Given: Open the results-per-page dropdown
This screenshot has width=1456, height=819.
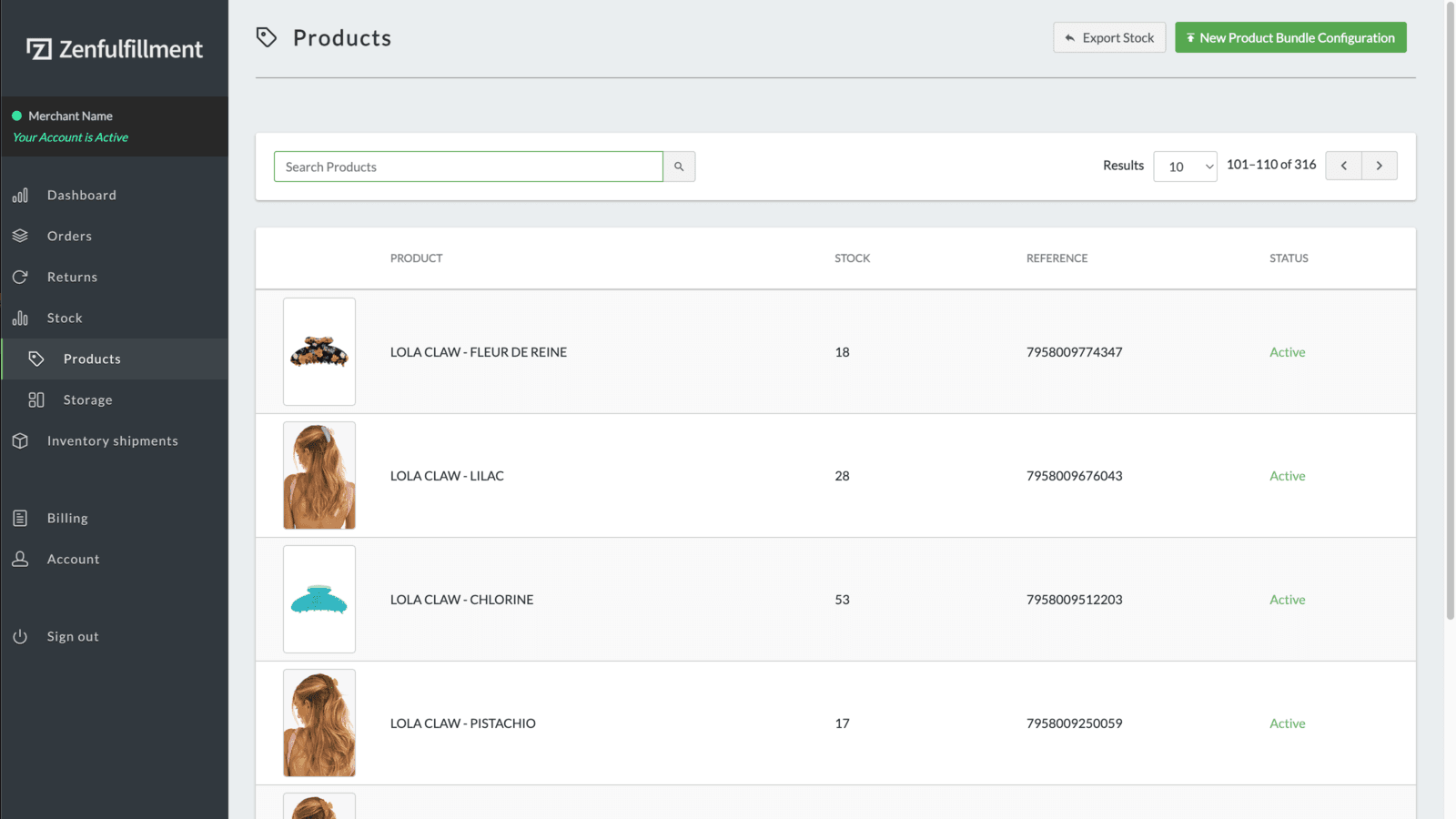Looking at the screenshot, I should [x=1185, y=167].
